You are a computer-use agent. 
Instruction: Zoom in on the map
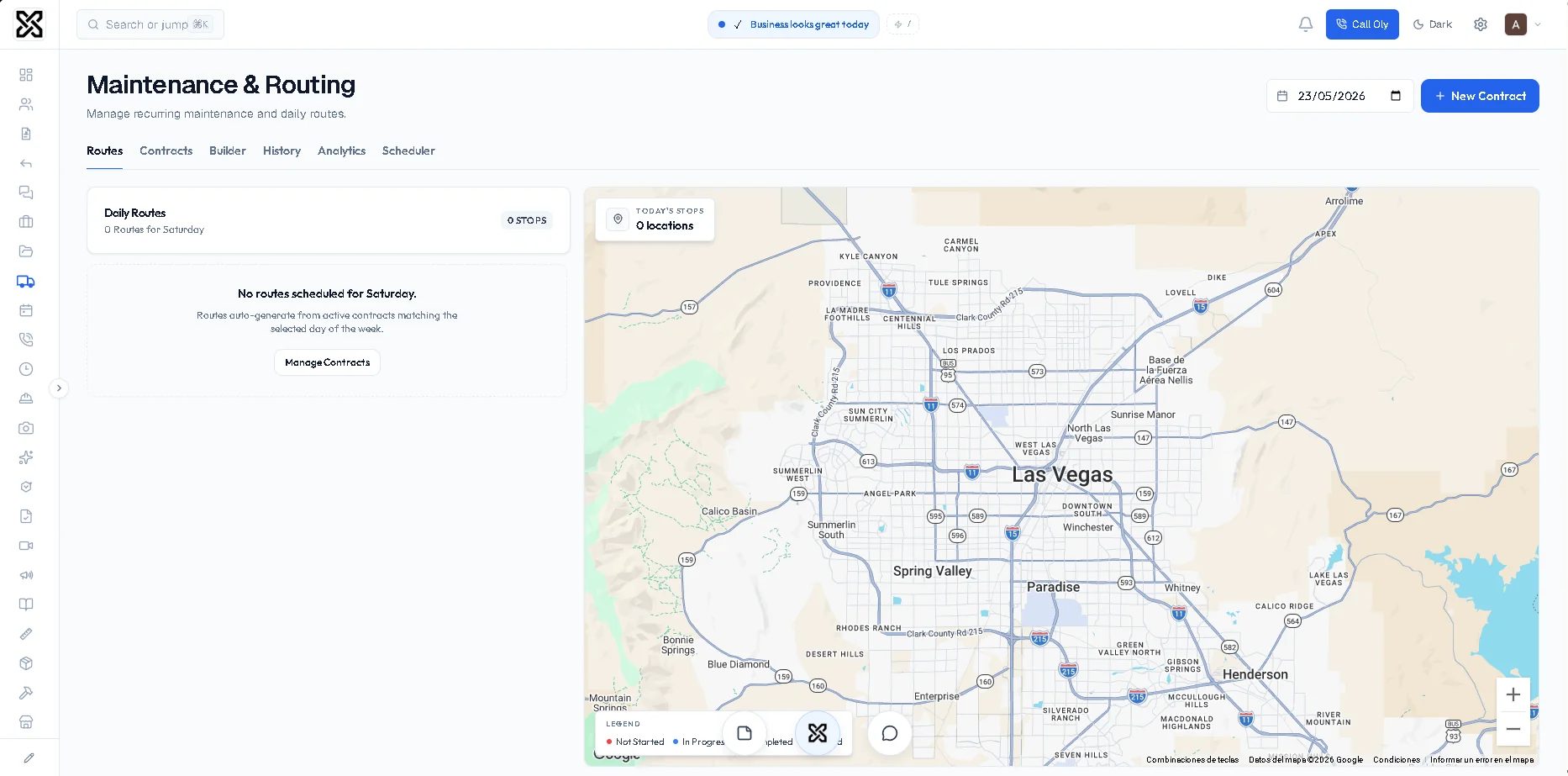(1513, 694)
